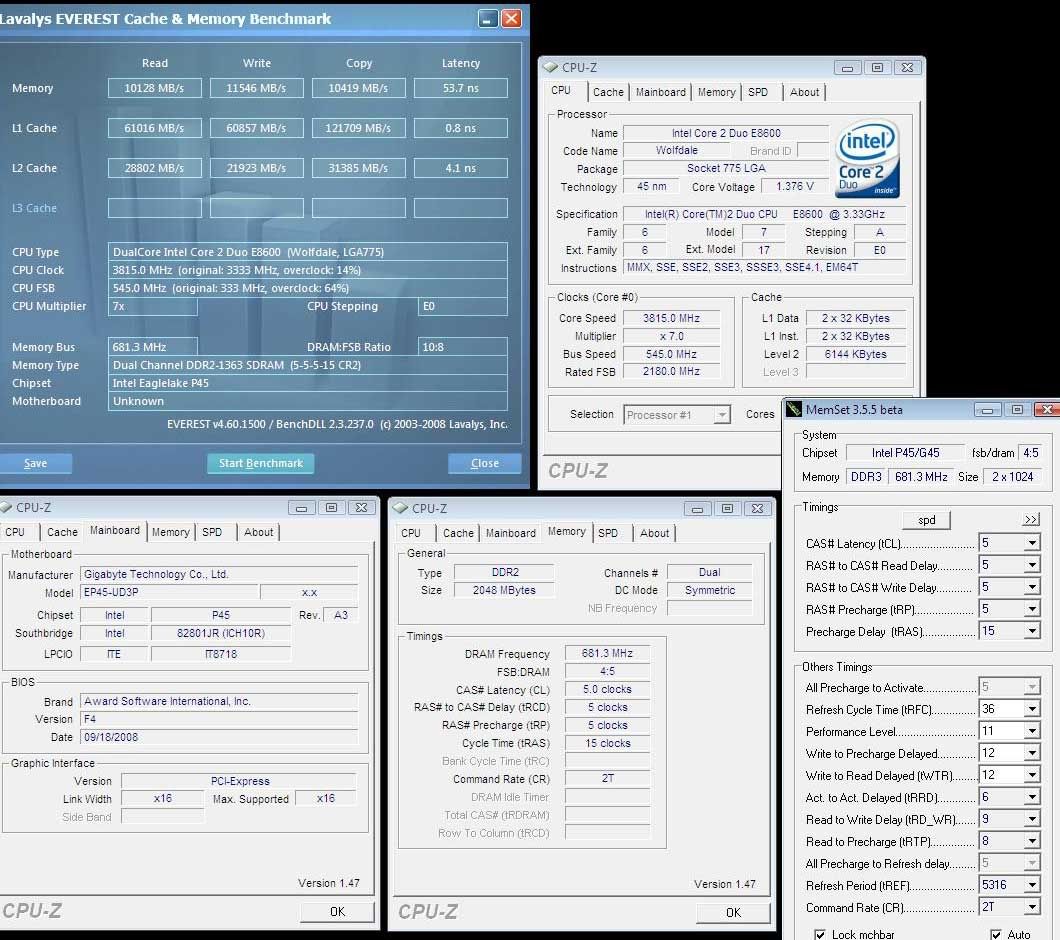Open the CAS# Latency (tCL) dropdown
This screenshot has height=940, width=1060.
1032,543
